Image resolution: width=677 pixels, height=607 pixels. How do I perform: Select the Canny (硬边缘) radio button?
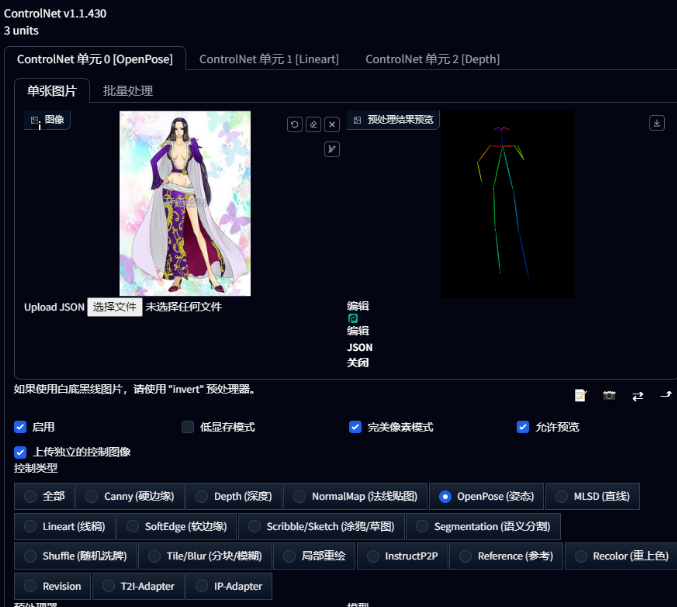(x=130, y=496)
